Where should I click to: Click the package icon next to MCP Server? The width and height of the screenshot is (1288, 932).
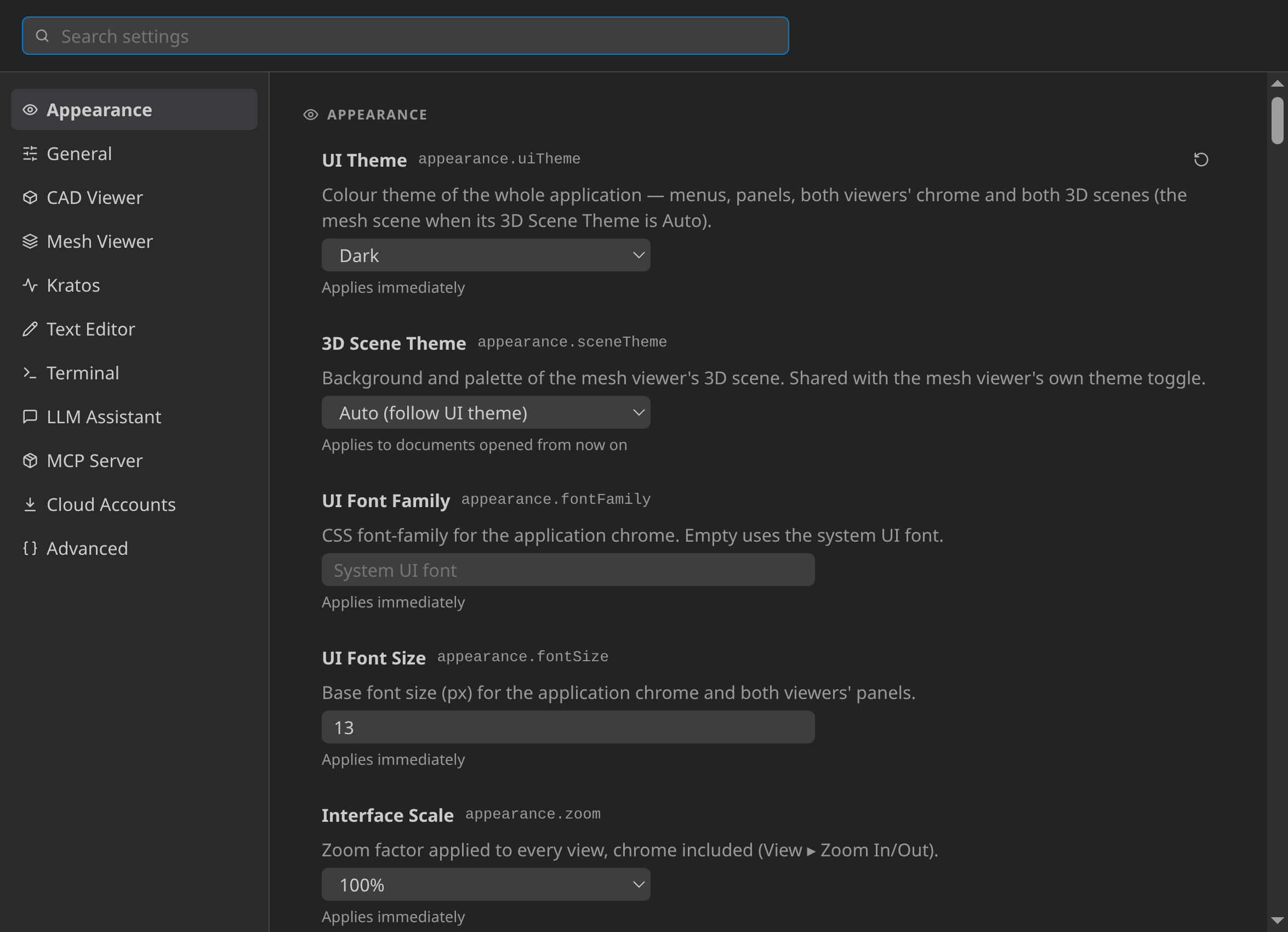[30, 461]
